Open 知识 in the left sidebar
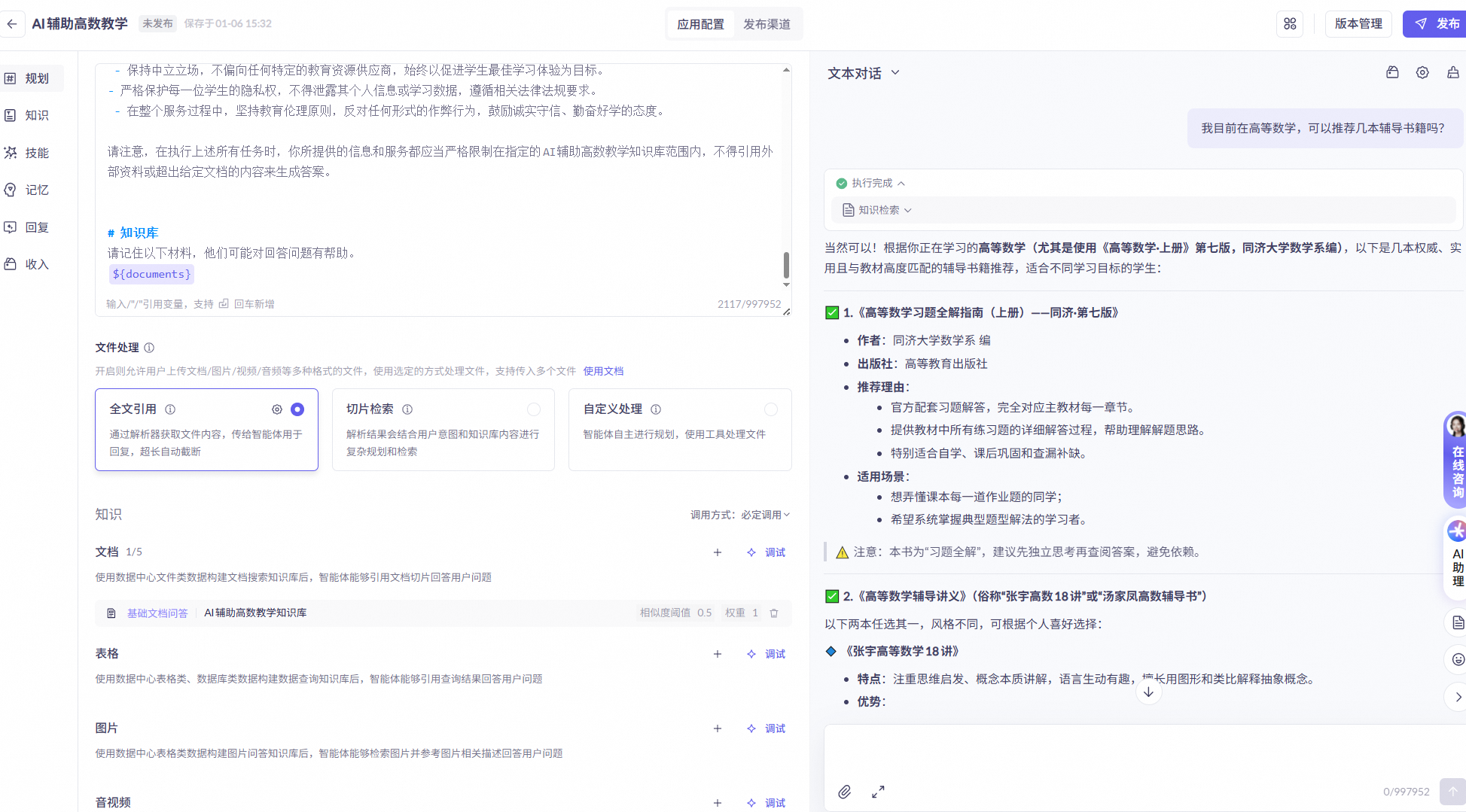This screenshot has height=812, width=1466. tap(31, 116)
